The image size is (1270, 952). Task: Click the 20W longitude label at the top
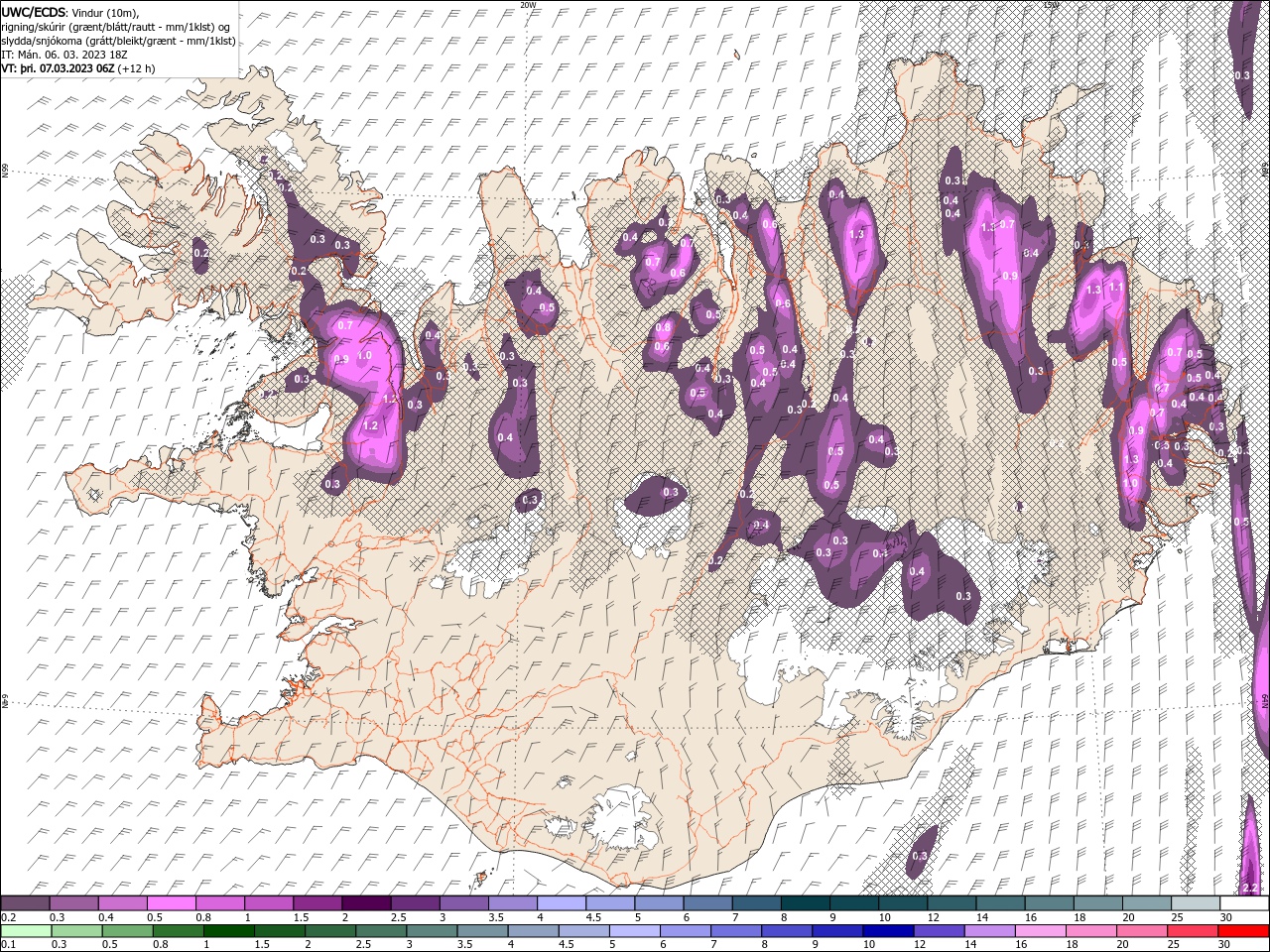pyautogui.click(x=528, y=5)
